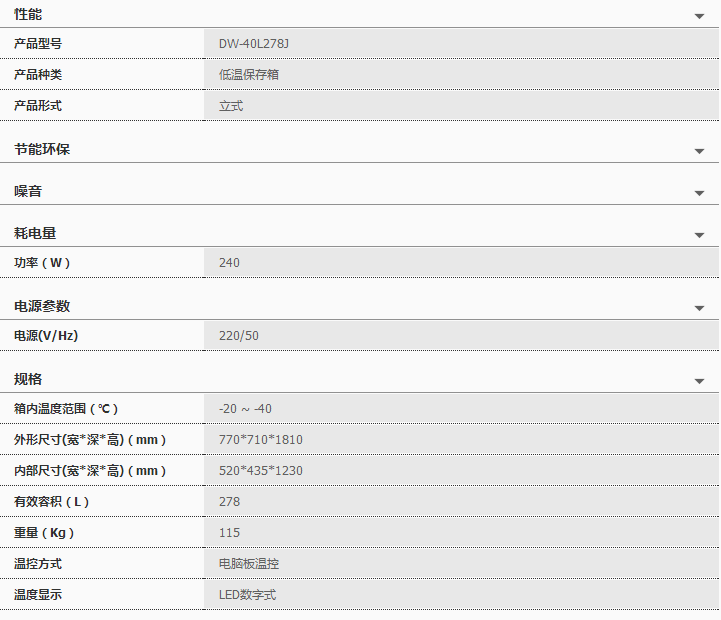
Task: Click the 性能 section header
Action: pyautogui.click(x=28, y=14)
